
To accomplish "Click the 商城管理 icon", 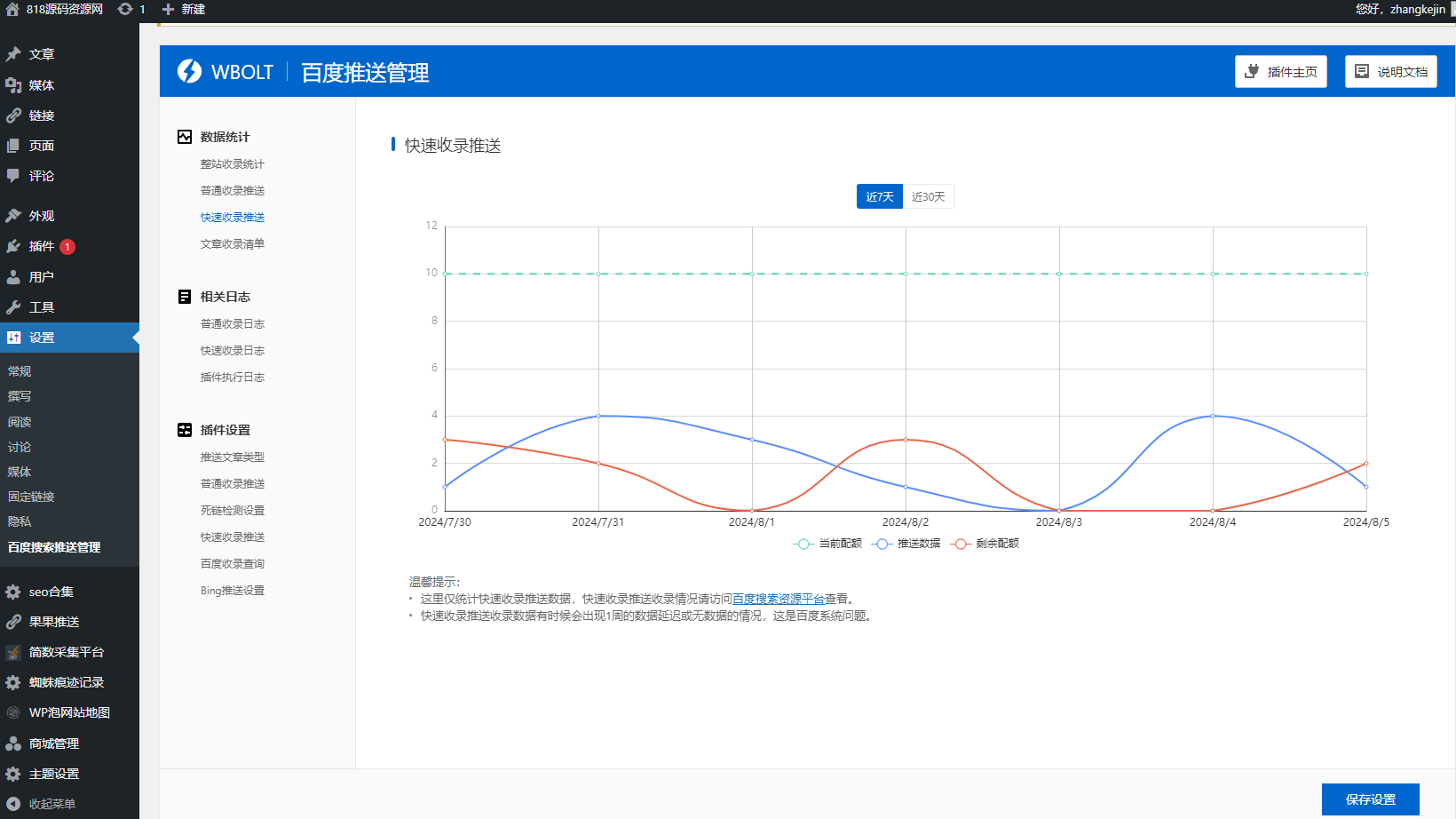I will [13, 743].
